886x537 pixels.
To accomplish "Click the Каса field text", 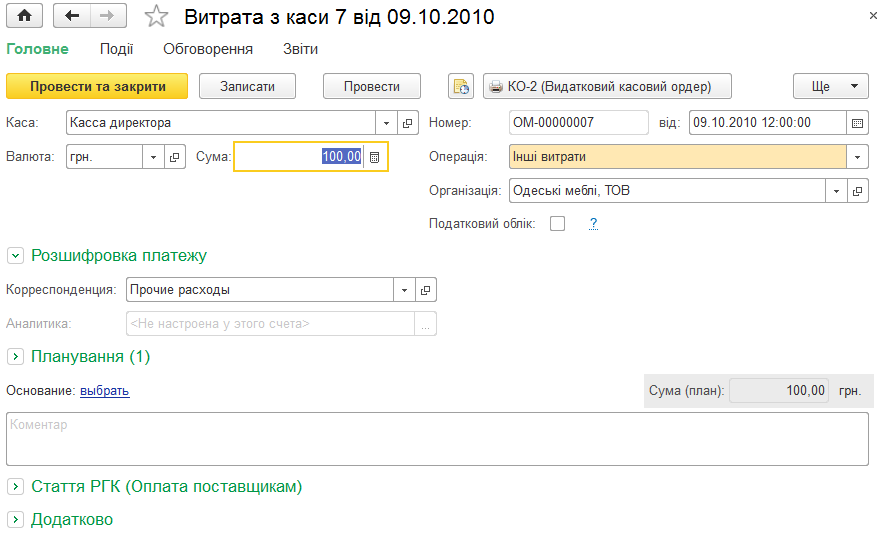I will coord(221,123).
